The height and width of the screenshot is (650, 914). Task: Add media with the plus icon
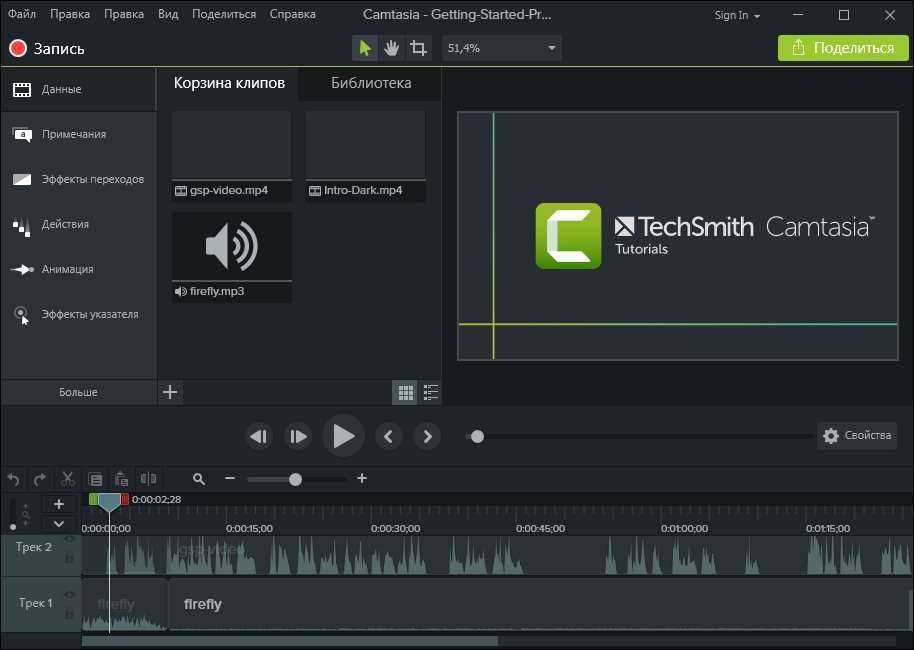pos(170,392)
